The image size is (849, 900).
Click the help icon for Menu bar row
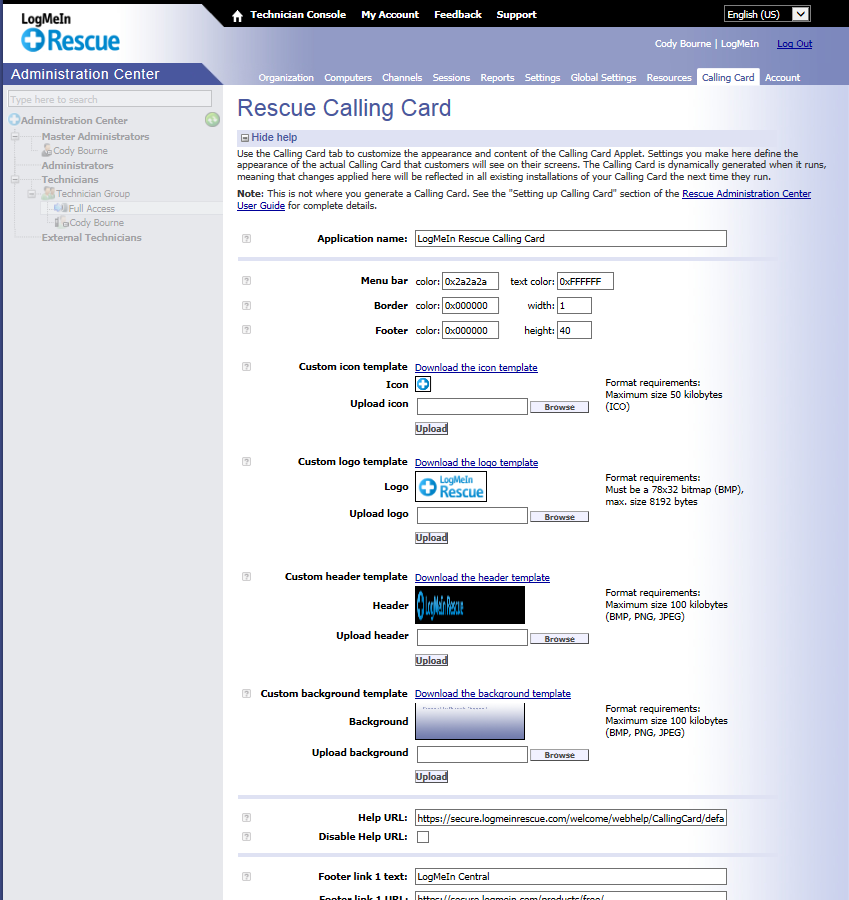[246, 281]
